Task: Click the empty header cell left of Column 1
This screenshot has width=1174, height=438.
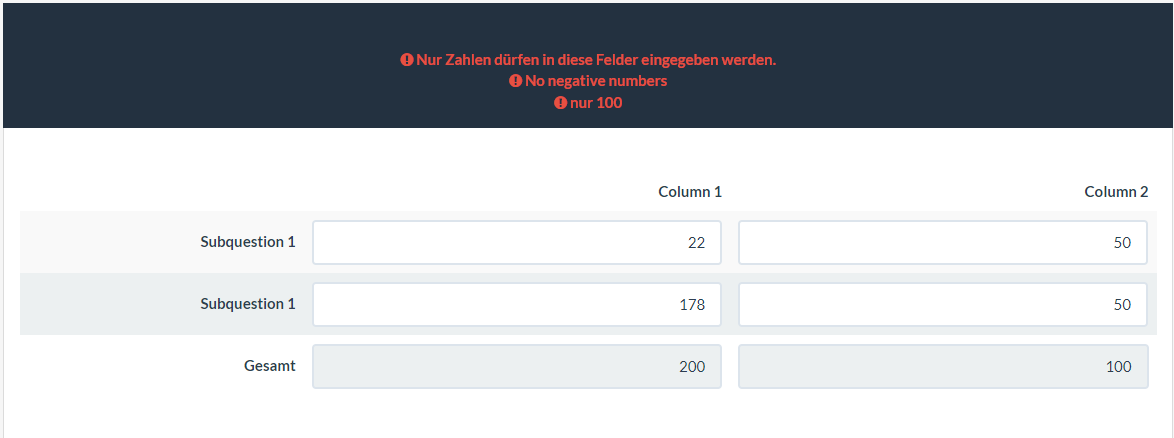Action: [x=165, y=192]
